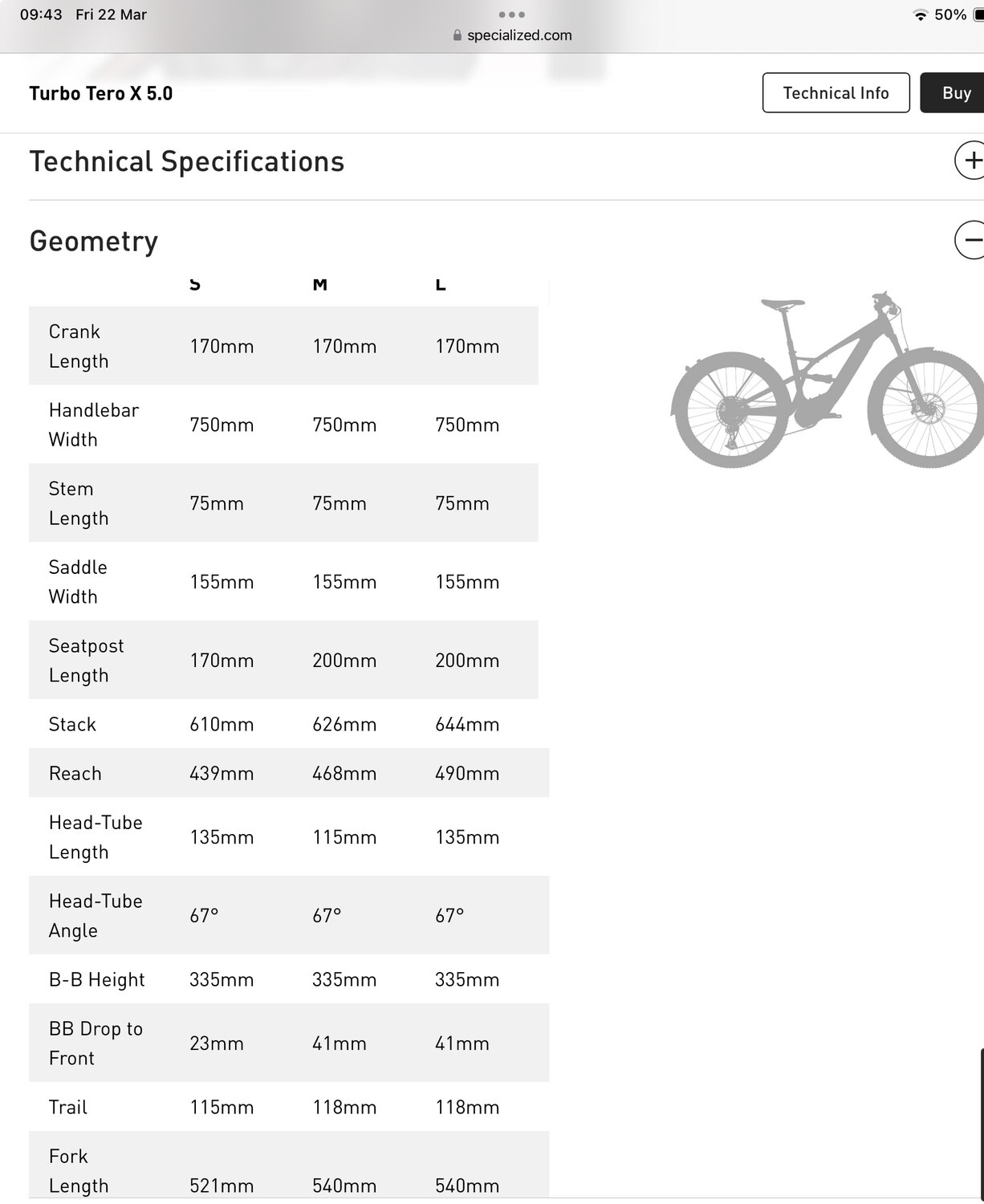Image resolution: width=984 pixels, height=1204 pixels.
Task: Click the Geometry section heading
Action: [x=94, y=241]
